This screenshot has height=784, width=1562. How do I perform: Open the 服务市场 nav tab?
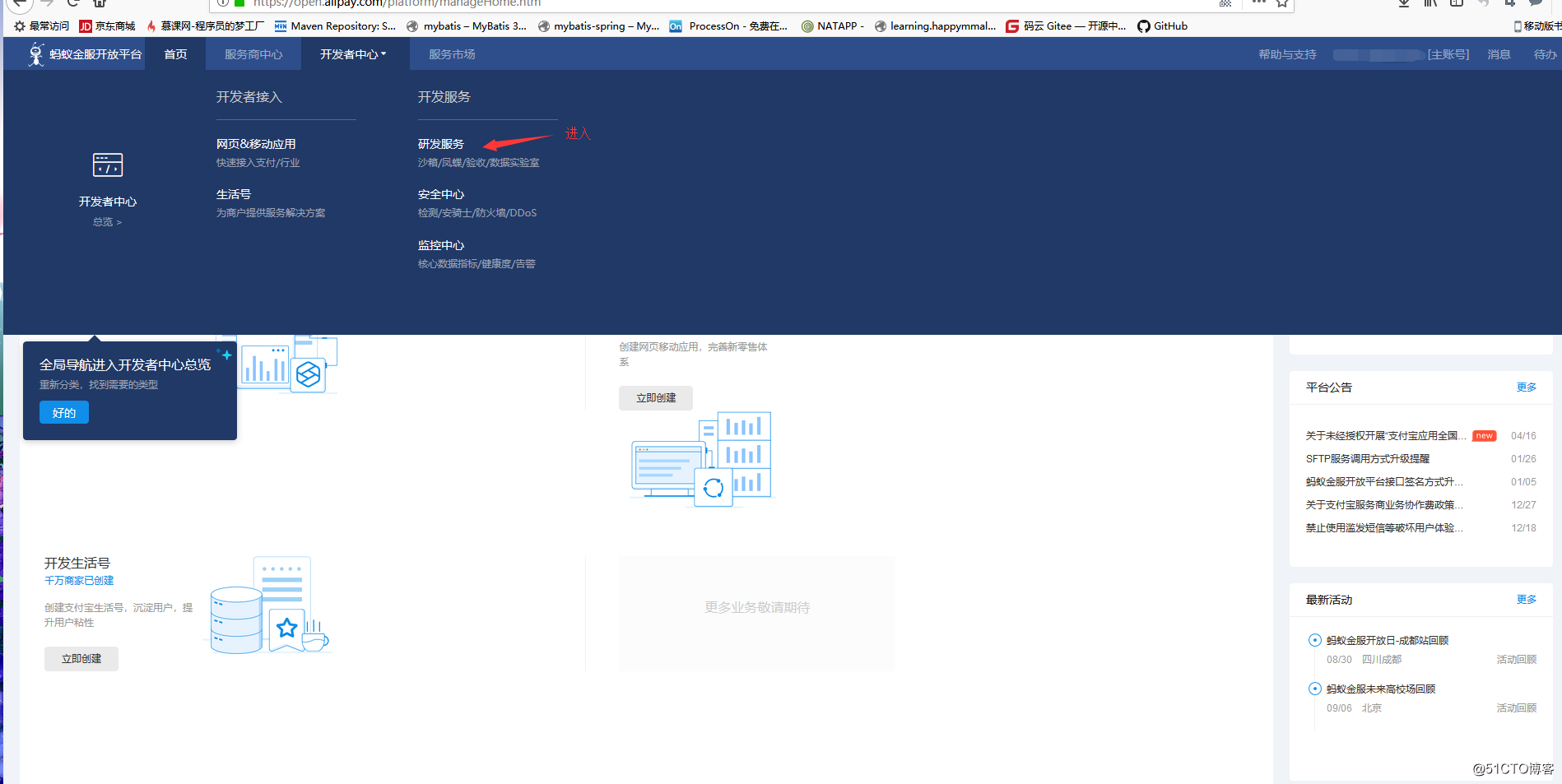[452, 54]
